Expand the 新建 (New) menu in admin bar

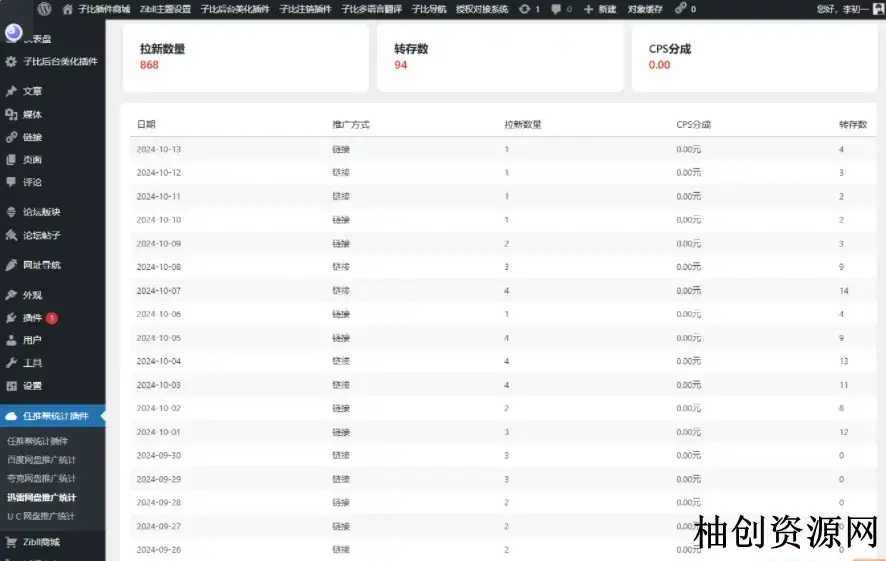600,9
